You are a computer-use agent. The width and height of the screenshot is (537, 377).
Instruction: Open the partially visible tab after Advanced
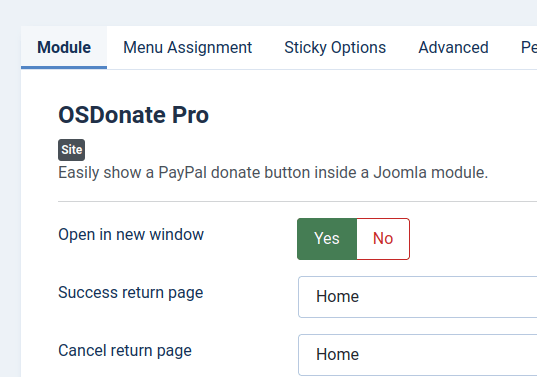528,48
